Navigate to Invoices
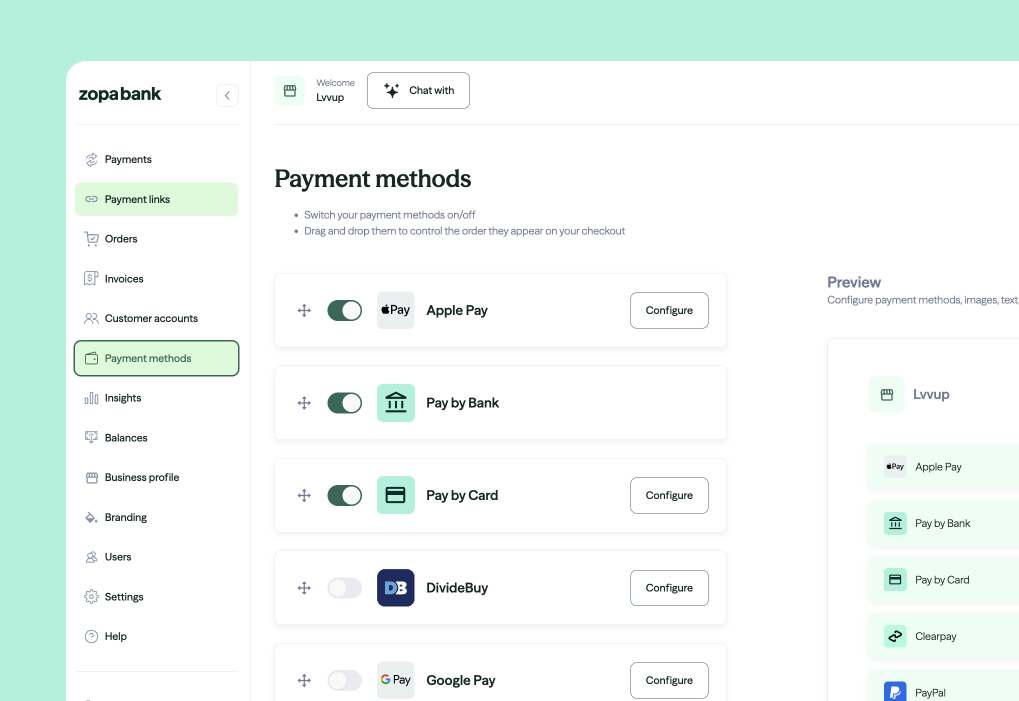Image resolution: width=1019 pixels, height=701 pixels. coord(157,279)
